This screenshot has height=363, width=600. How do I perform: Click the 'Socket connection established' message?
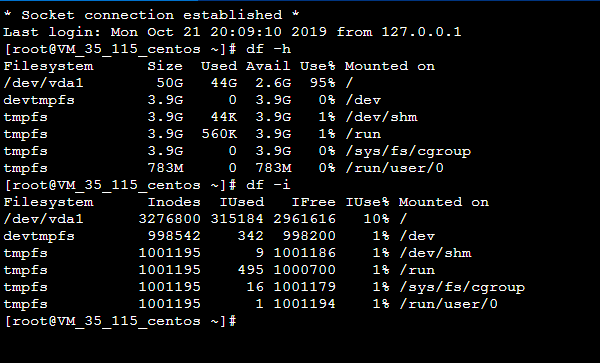(x=152, y=15)
